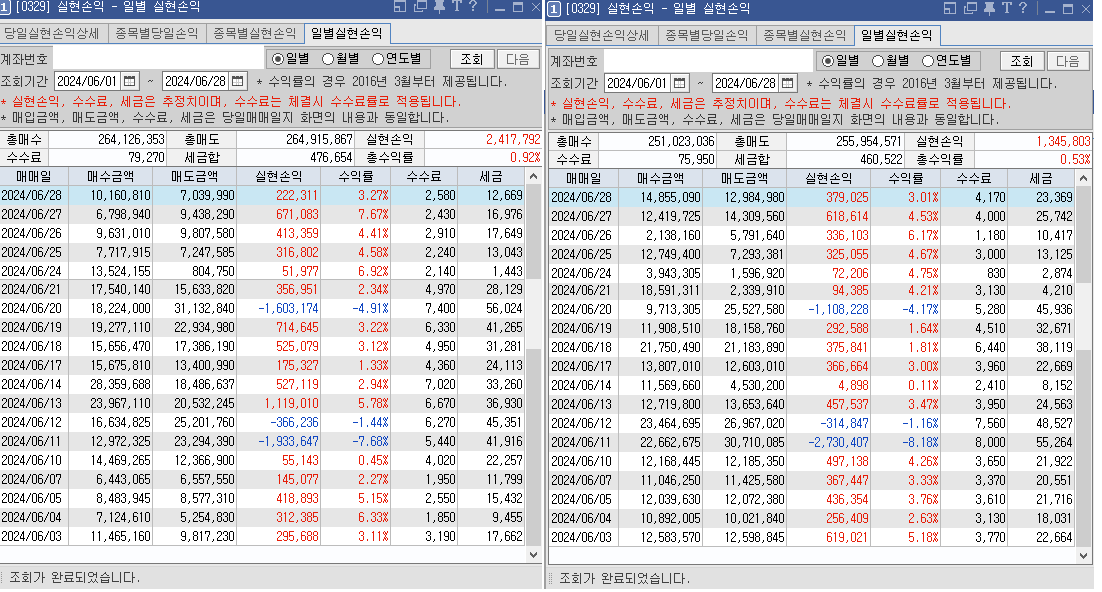This screenshot has height=592, width=1102.
Task: Select 연도별 radio button in left window
Action: pos(378,59)
